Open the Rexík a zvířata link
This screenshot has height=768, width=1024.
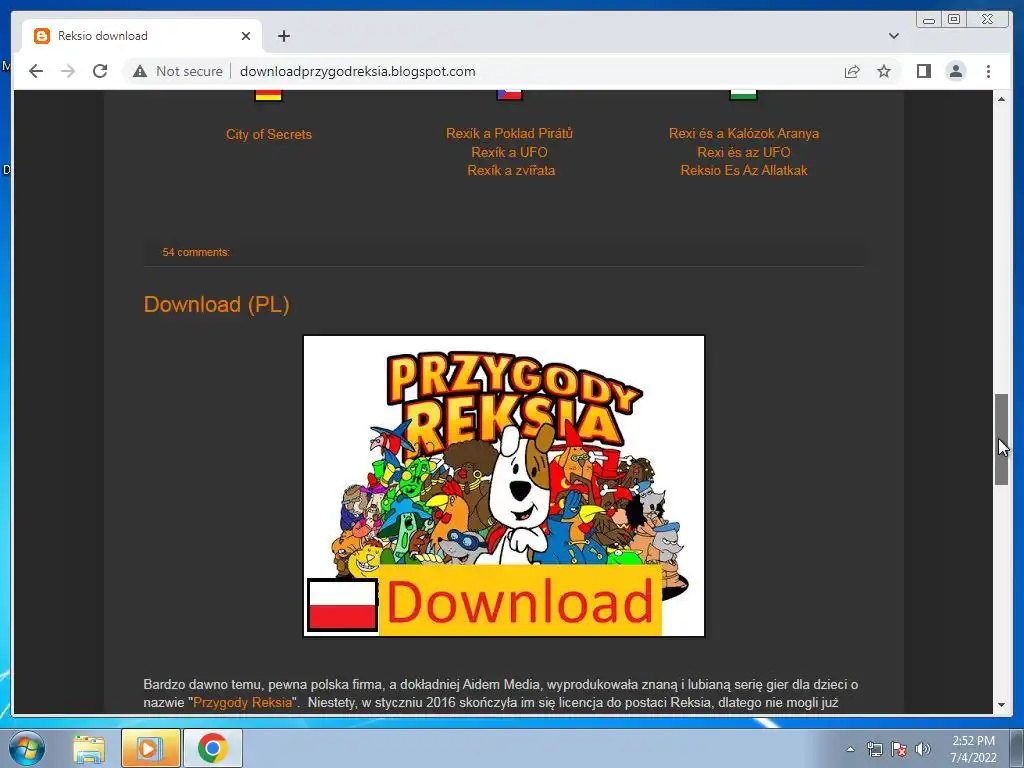[511, 170]
